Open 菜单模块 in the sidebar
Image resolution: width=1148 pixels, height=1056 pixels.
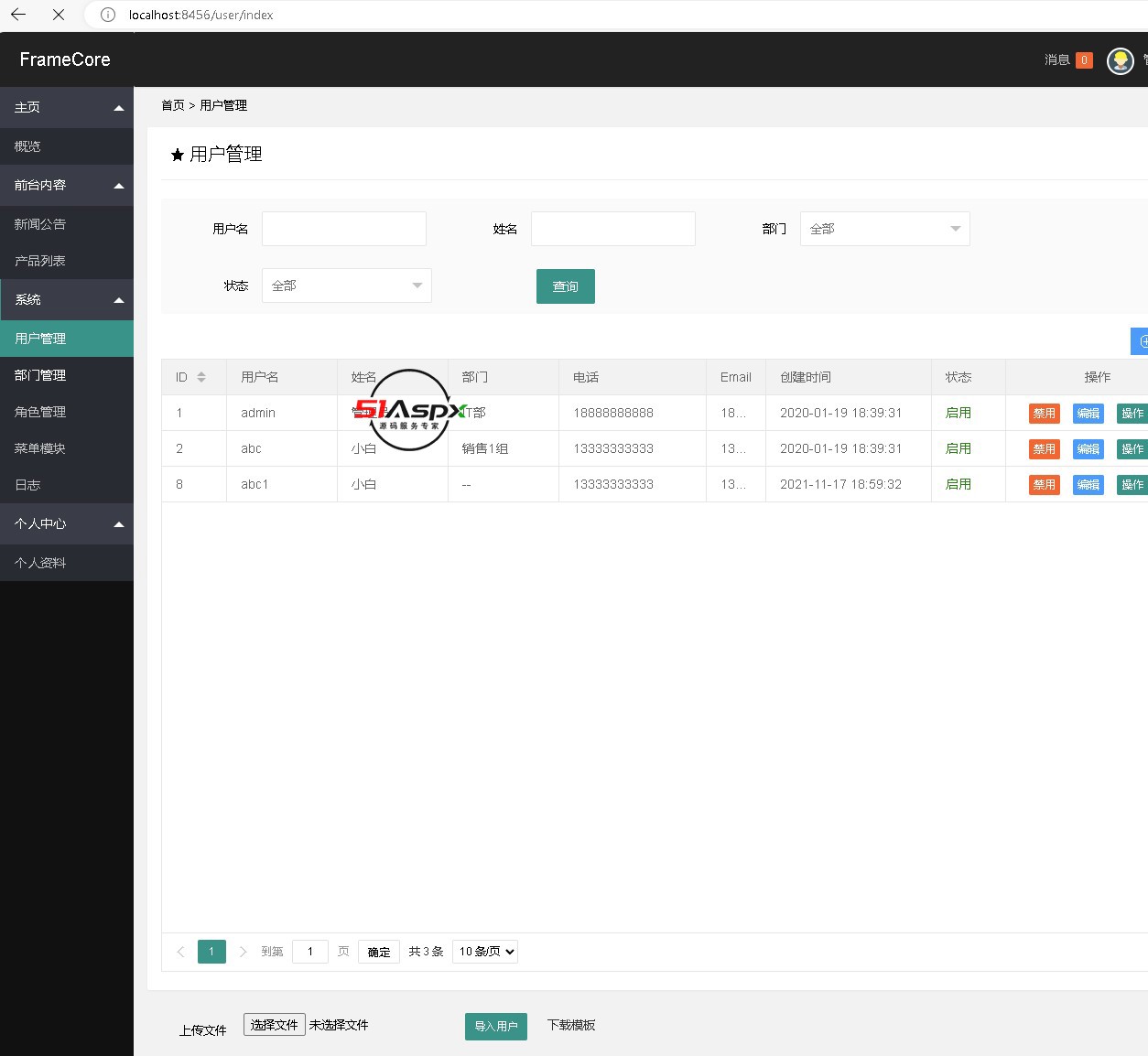tap(67, 448)
